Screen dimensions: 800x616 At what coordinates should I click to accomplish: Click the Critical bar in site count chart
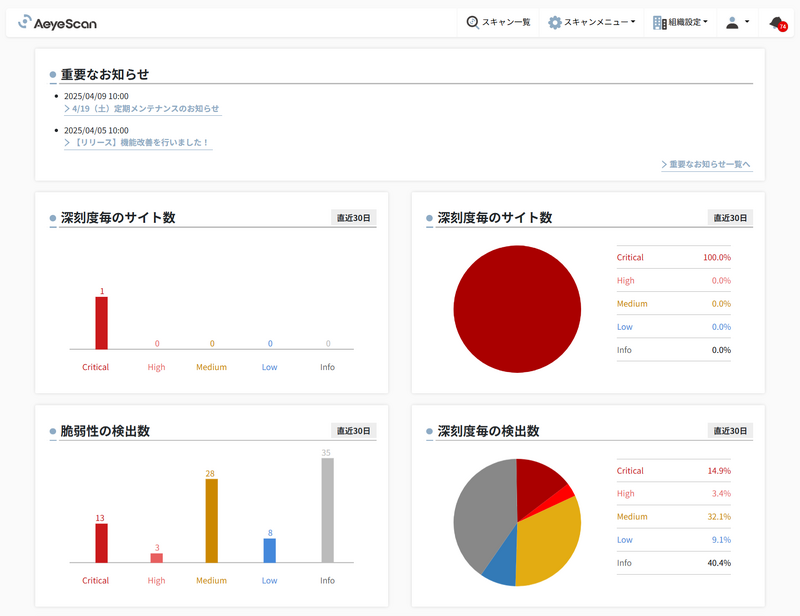(101, 322)
